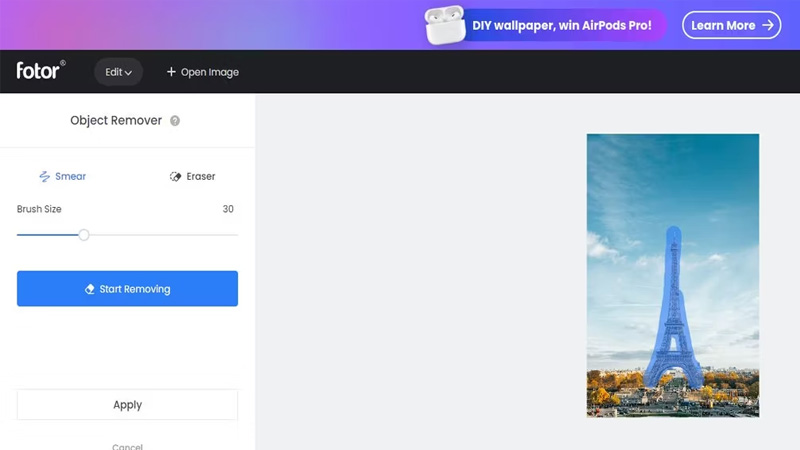Switch to the Smear tab label

tap(70, 177)
